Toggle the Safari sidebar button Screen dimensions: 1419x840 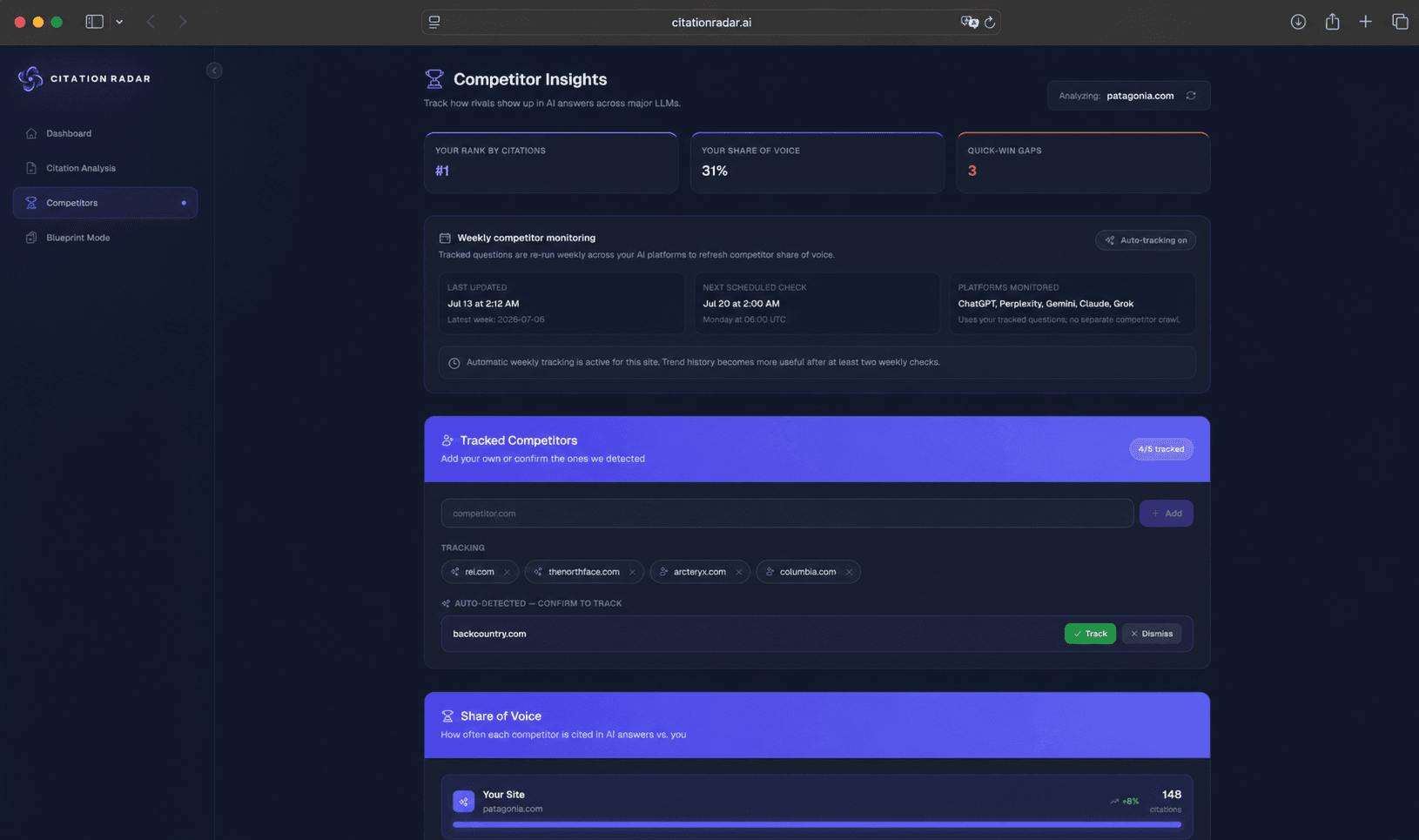coord(94,22)
